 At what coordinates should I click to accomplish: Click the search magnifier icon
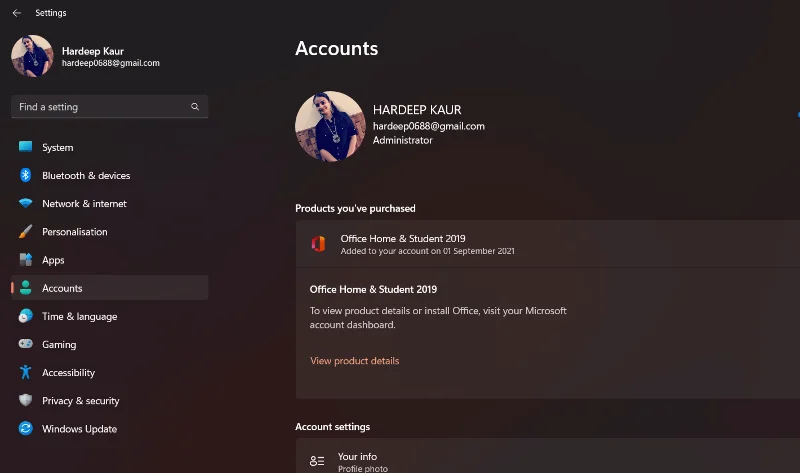pos(195,107)
